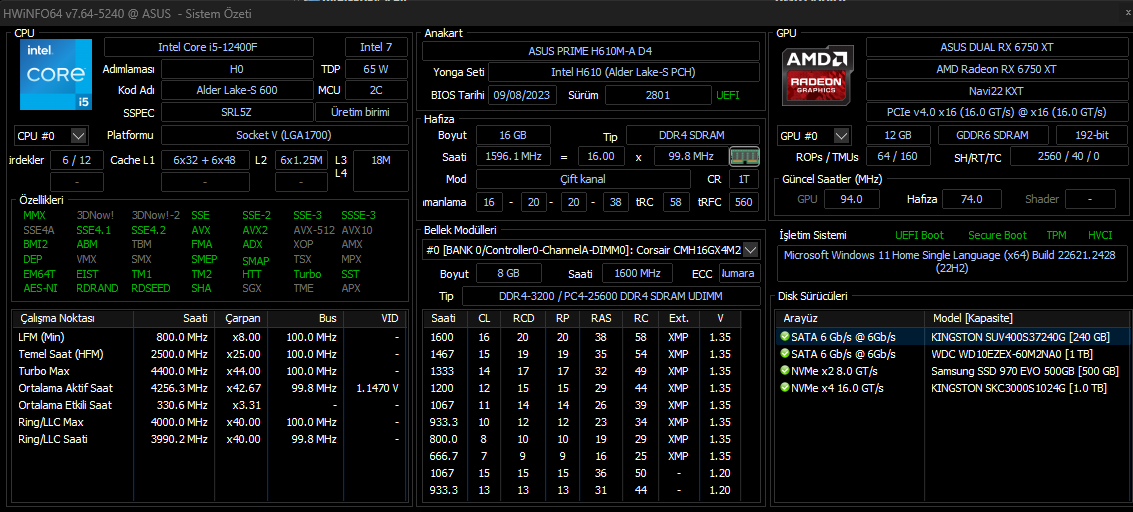Click the Temel Saat (HFM) row
This screenshot has width=1133, height=512.
(x=210, y=354)
